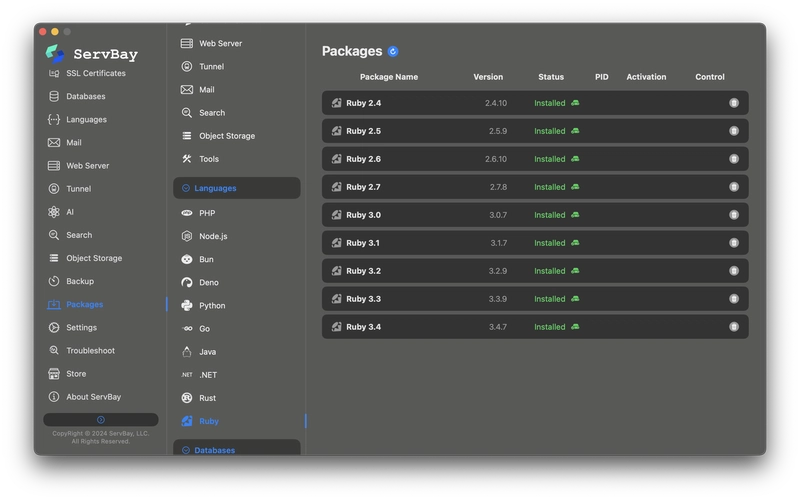Switch to the PHP packages category
This screenshot has width=800, height=500.
206,213
